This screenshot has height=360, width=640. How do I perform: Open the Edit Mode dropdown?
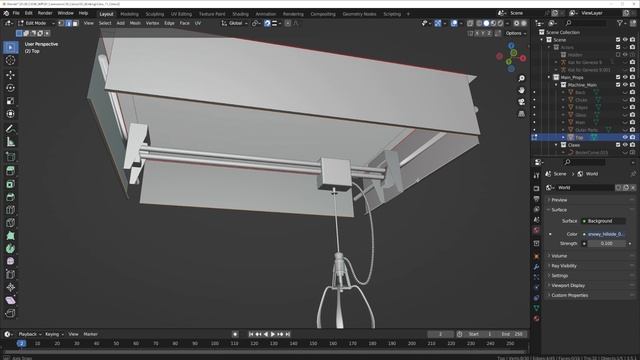36,23
